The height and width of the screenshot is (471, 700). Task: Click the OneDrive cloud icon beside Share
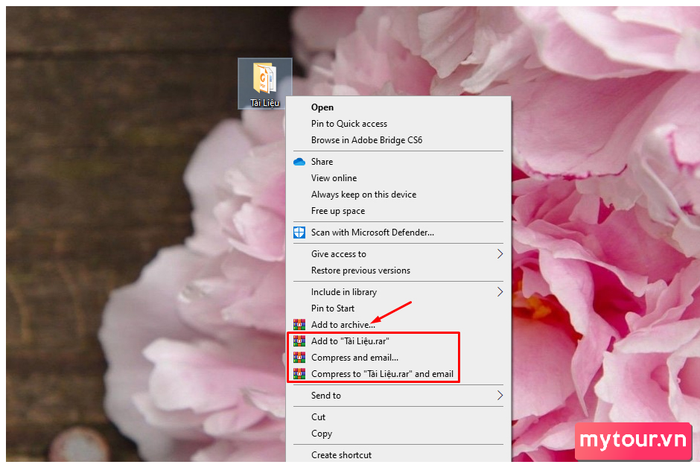[299, 162]
